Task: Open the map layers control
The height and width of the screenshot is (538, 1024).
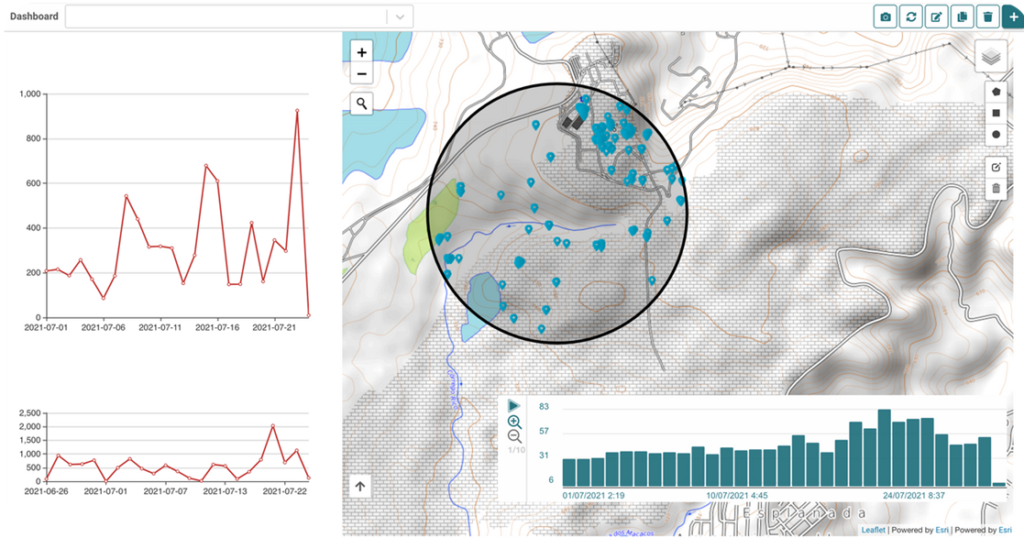Action: point(990,56)
